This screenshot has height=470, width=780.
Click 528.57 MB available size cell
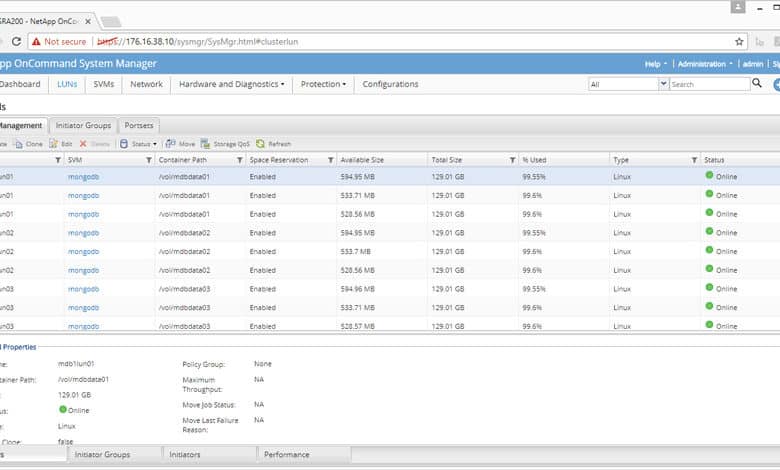pos(357,326)
